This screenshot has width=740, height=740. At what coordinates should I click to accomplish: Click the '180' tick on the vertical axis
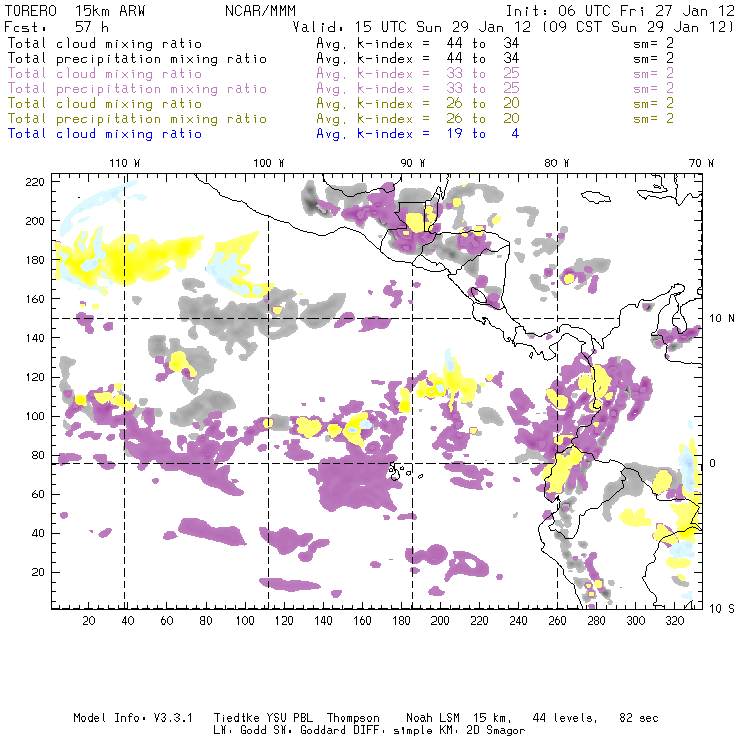coord(34,260)
